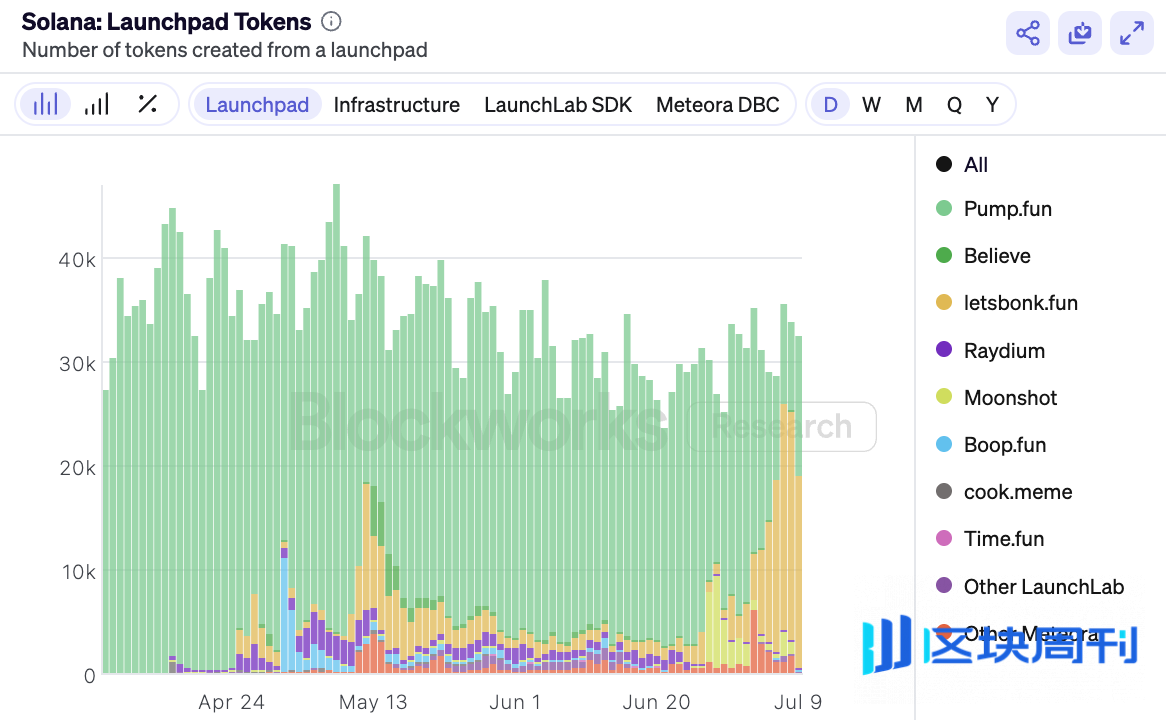The width and height of the screenshot is (1166, 720).
Task: Switch to Infrastructure tab
Action: coord(396,105)
